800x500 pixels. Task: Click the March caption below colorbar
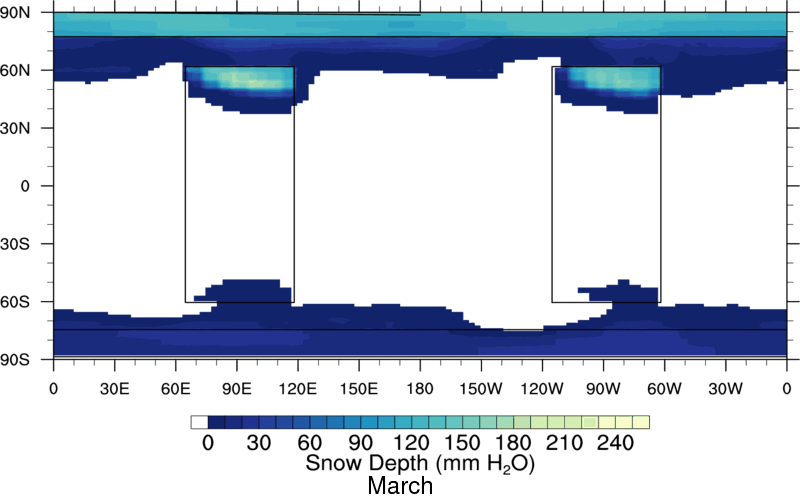(400, 486)
